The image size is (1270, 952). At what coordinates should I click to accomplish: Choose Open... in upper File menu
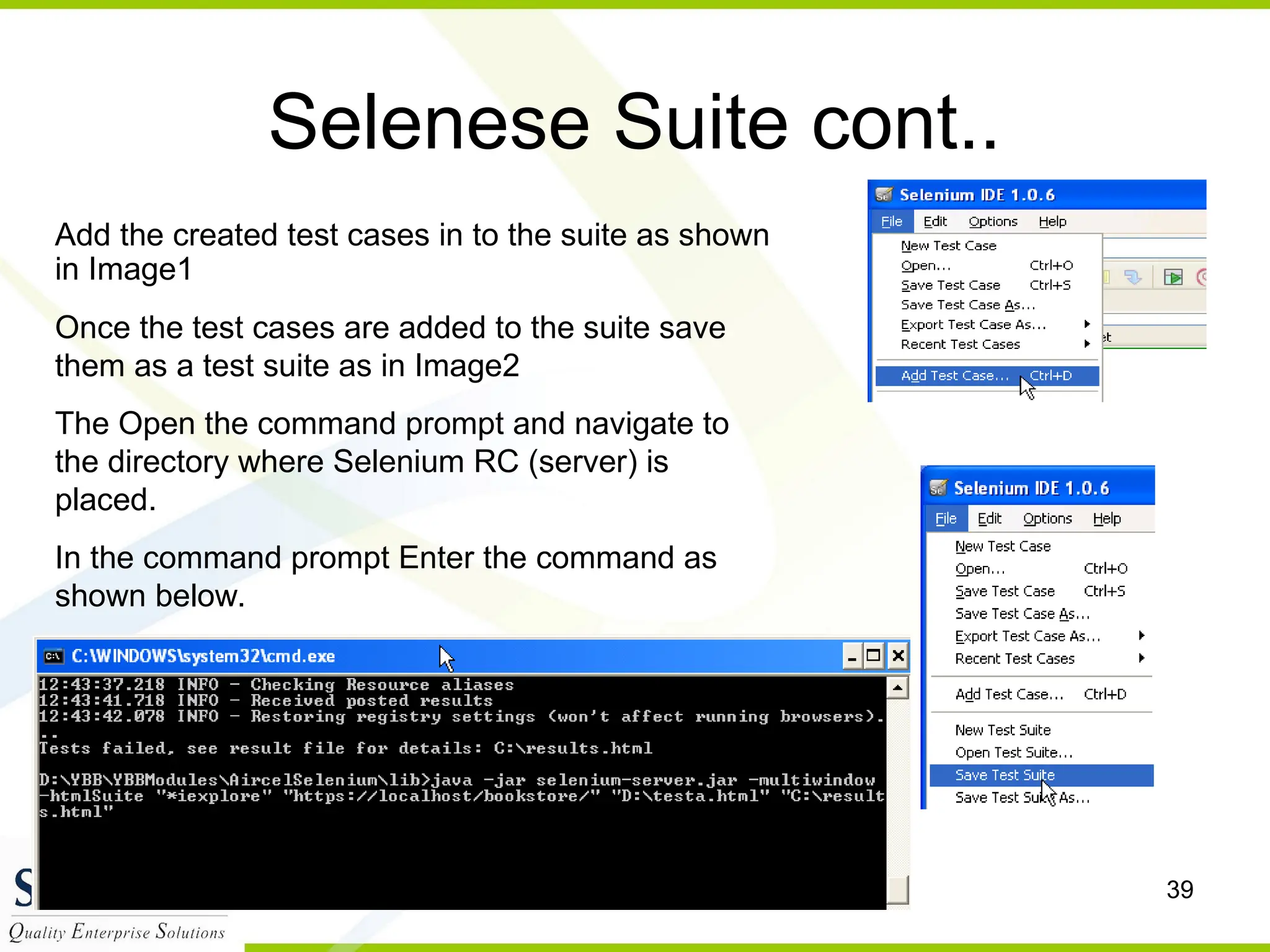pyautogui.click(x=987, y=265)
